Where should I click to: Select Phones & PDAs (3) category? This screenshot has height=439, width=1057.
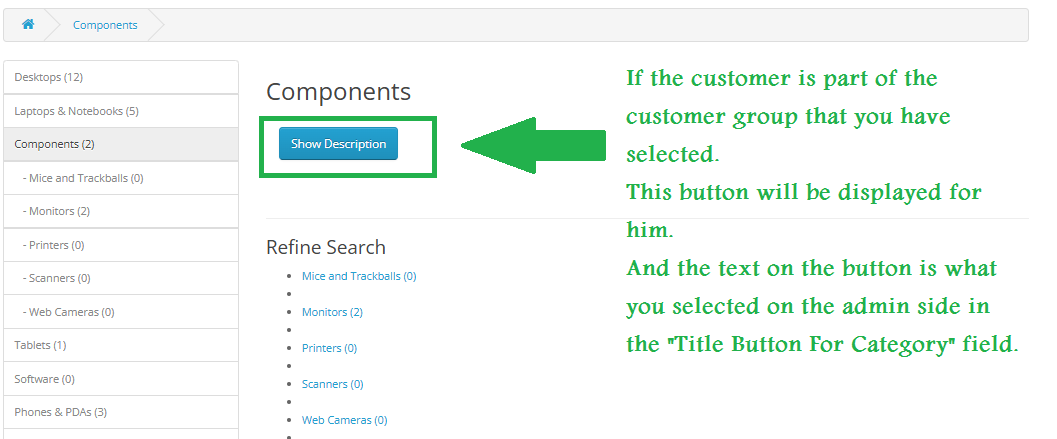tap(60, 412)
